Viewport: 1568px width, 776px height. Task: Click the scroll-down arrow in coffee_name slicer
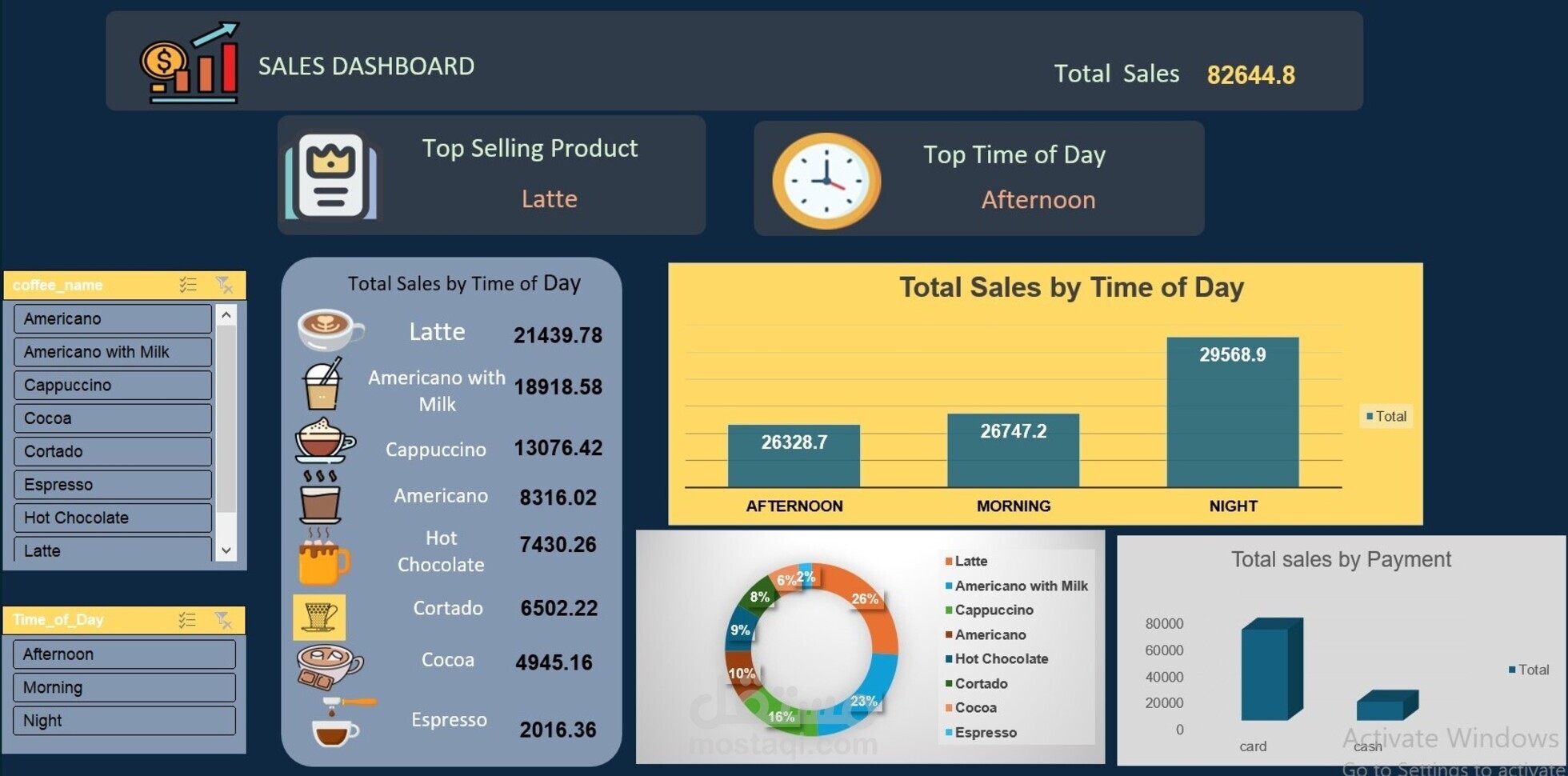(x=226, y=550)
